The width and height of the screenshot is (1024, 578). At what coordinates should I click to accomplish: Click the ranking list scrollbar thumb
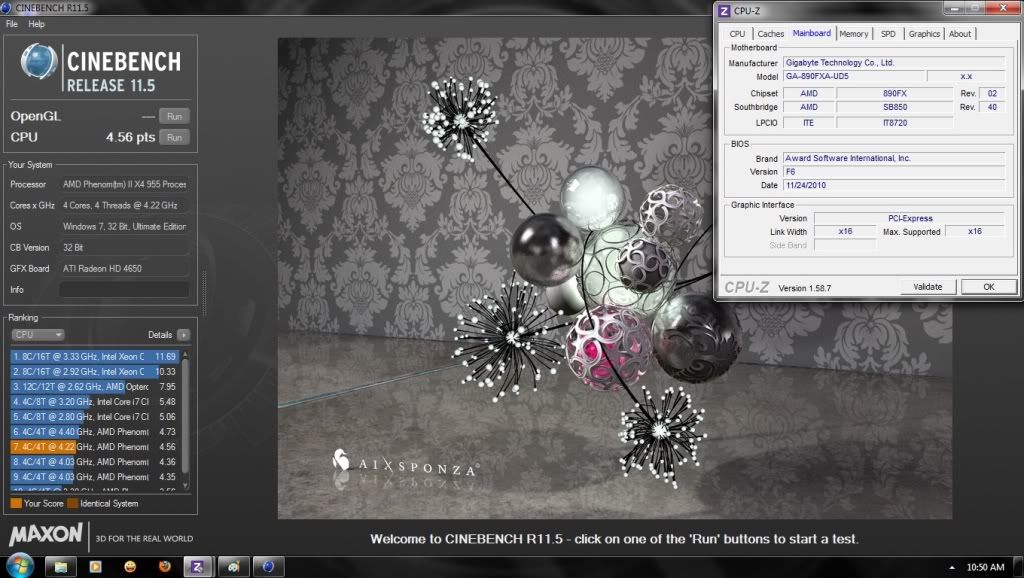click(185, 415)
